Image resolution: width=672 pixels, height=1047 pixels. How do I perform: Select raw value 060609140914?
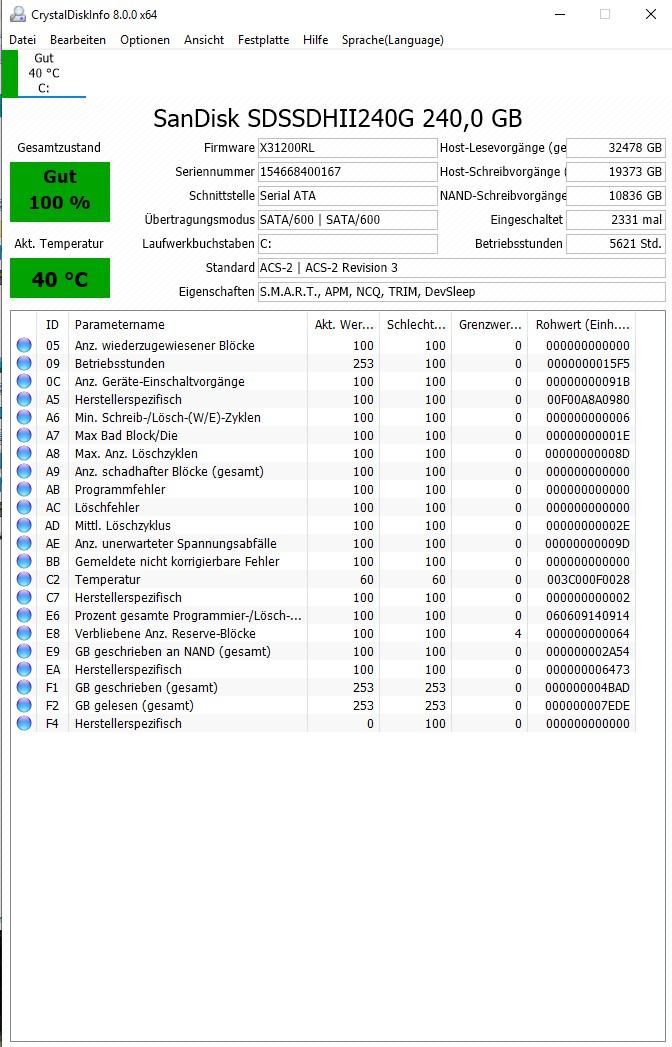(x=588, y=616)
